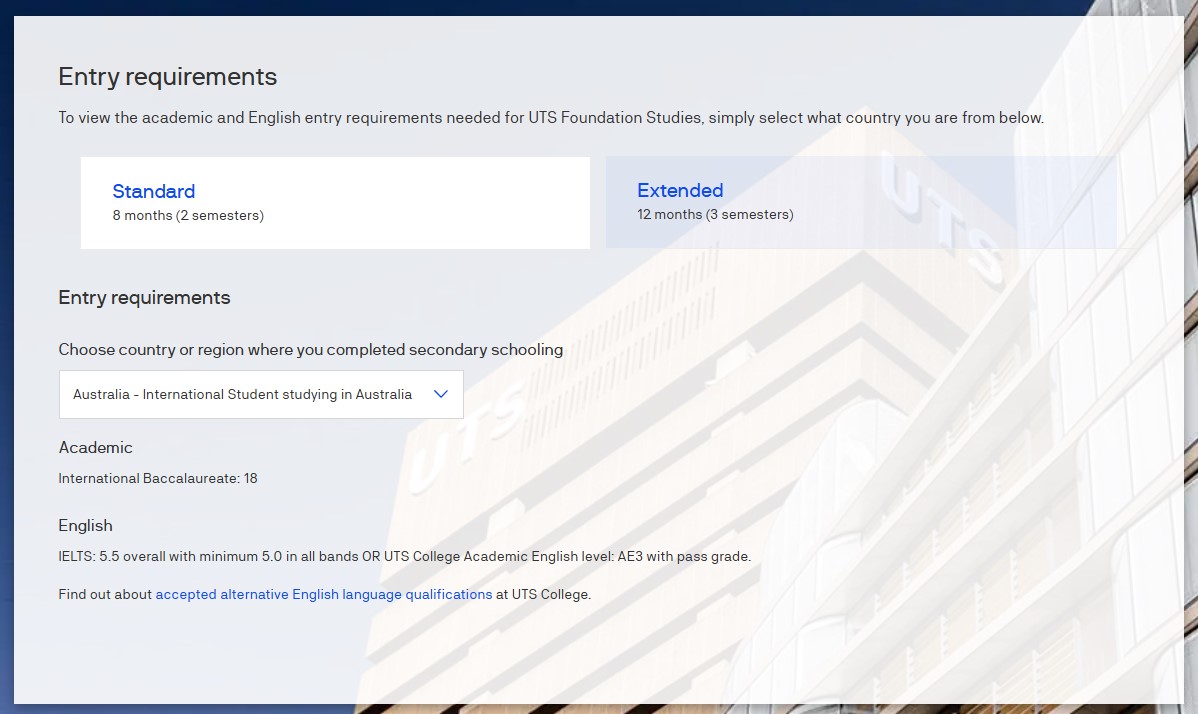The height and width of the screenshot is (714, 1198).
Task: Click the '8 months (2 semesters)' text
Action: (x=188, y=215)
